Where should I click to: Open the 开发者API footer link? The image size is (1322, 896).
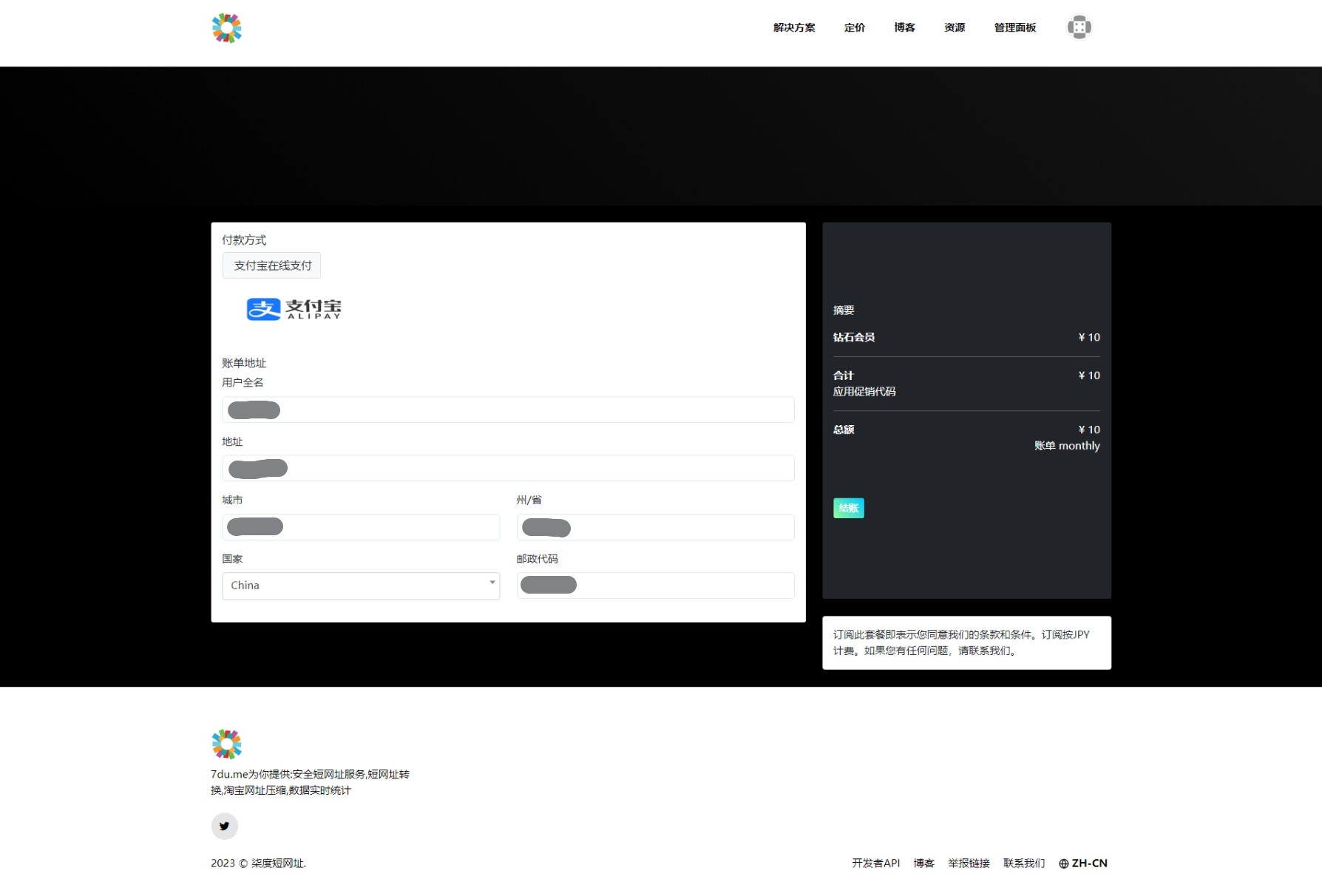pyautogui.click(x=876, y=863)
